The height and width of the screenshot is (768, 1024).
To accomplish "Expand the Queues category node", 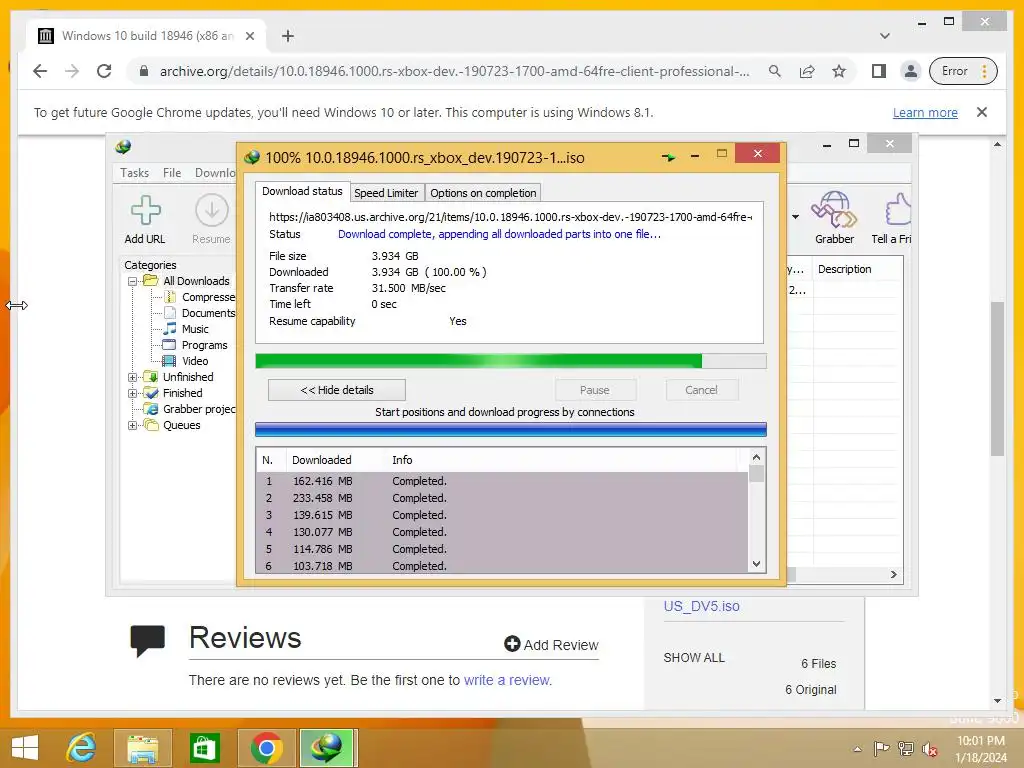I will click(133, 425).
